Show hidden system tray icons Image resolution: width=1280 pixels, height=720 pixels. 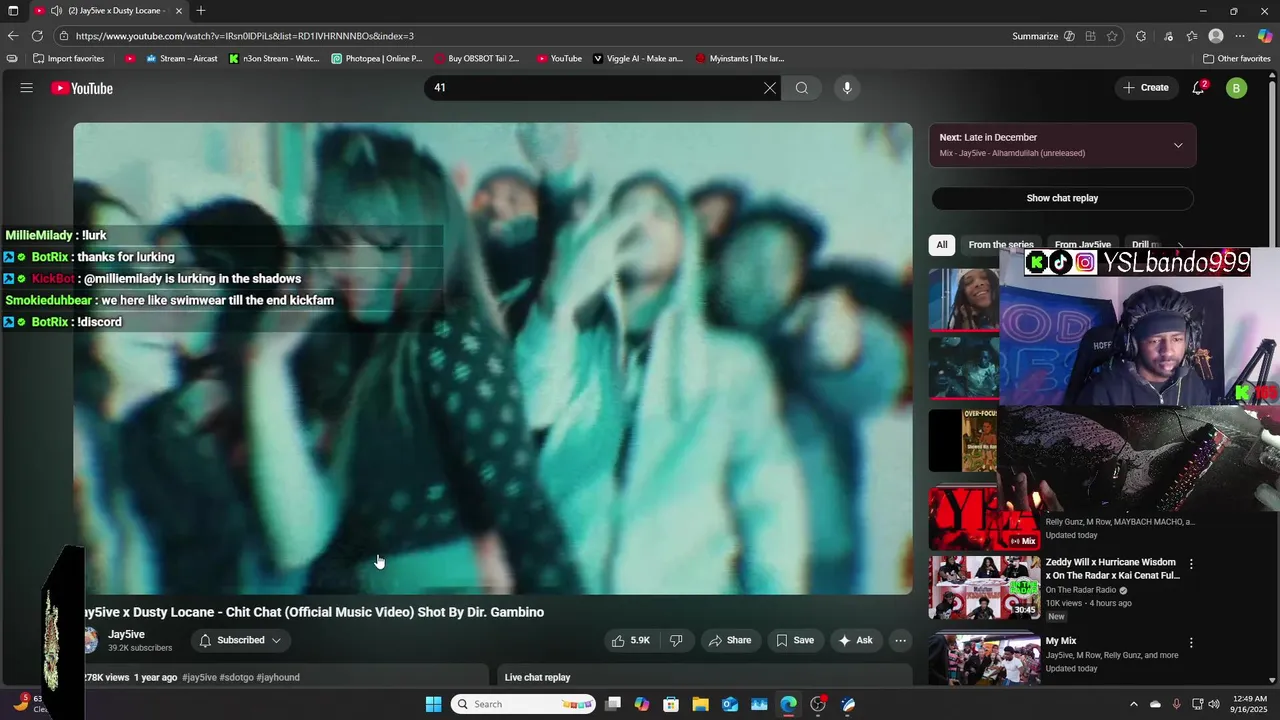(1134, 704)
